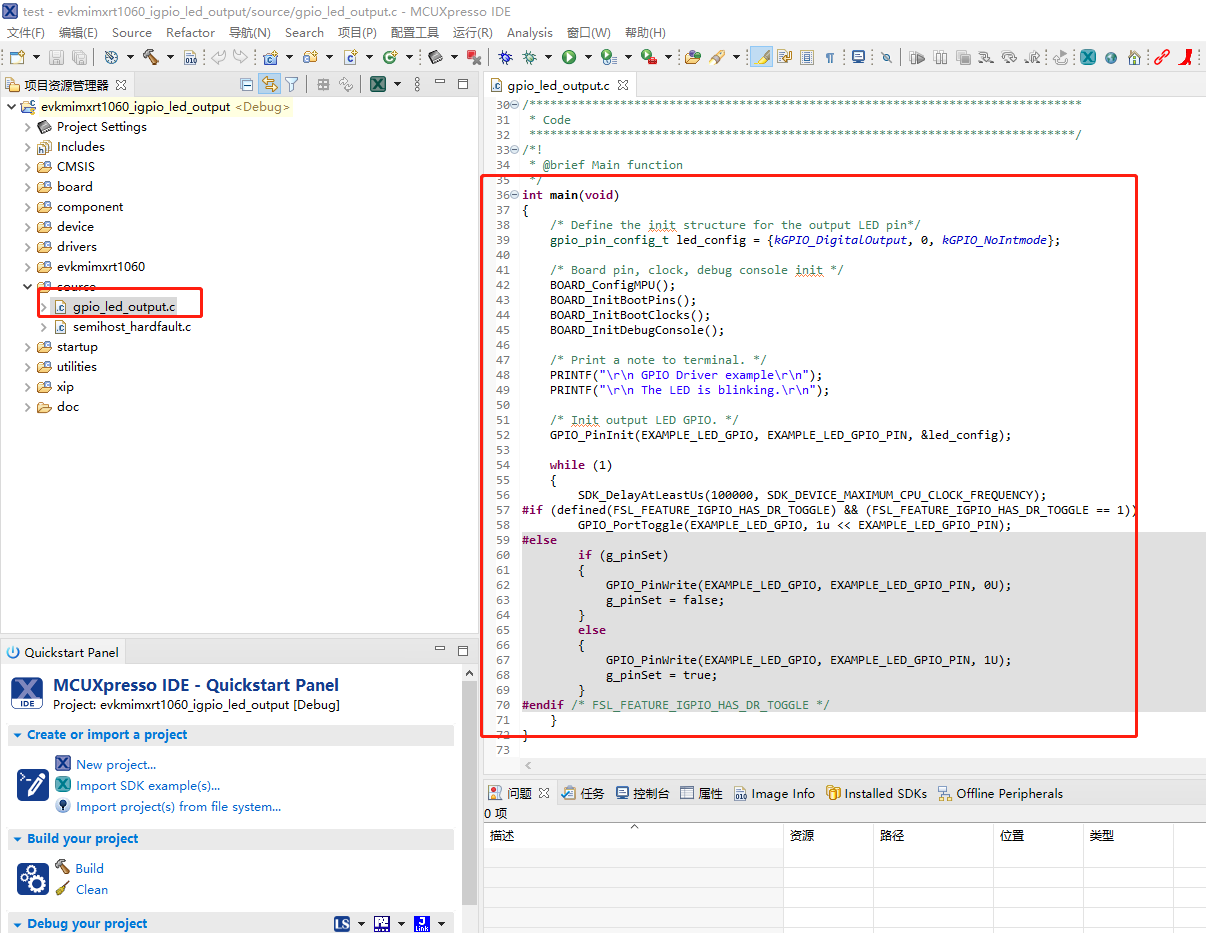This screenshot has width=1206, height=933.
Task: Switch to the Installed SDKs tab
Action: pos(877,793)
